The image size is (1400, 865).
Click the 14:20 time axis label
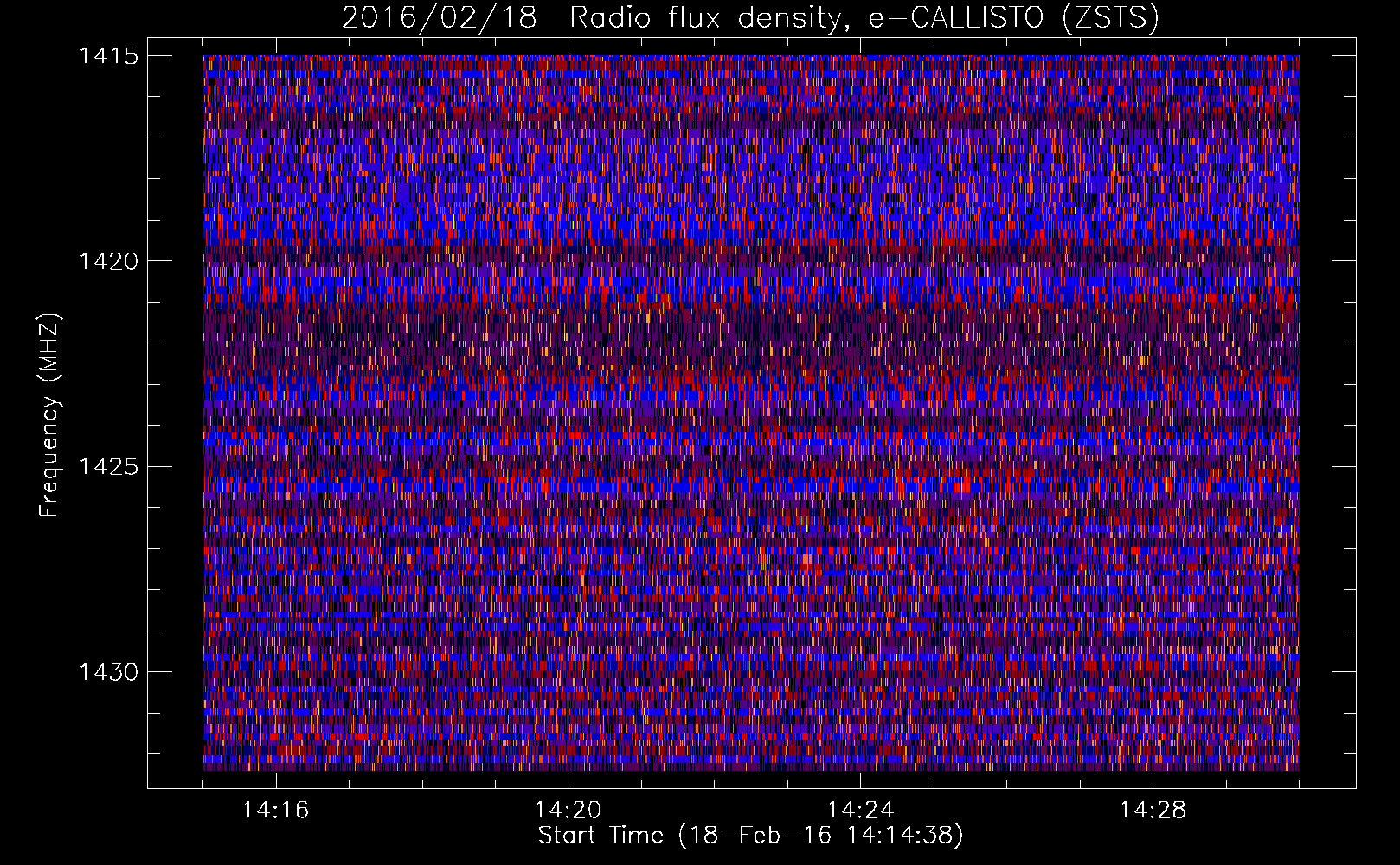pos(568,811)
